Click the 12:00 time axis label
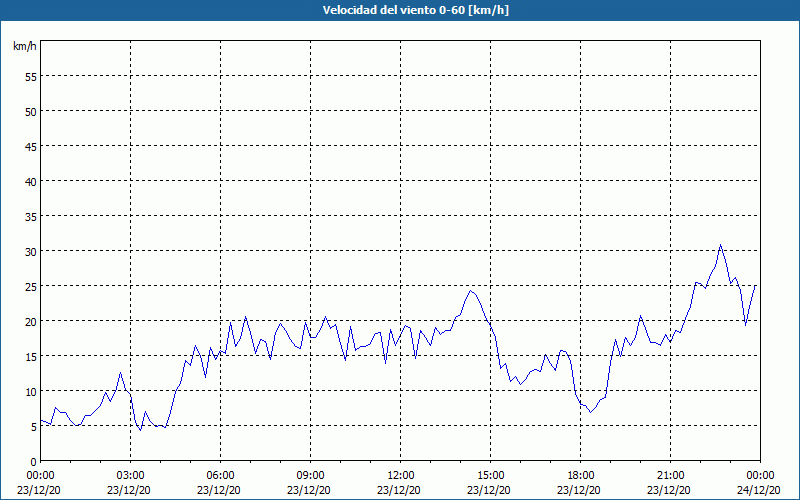The width and height of the screenshot is (800, 500). coord(401,476)
